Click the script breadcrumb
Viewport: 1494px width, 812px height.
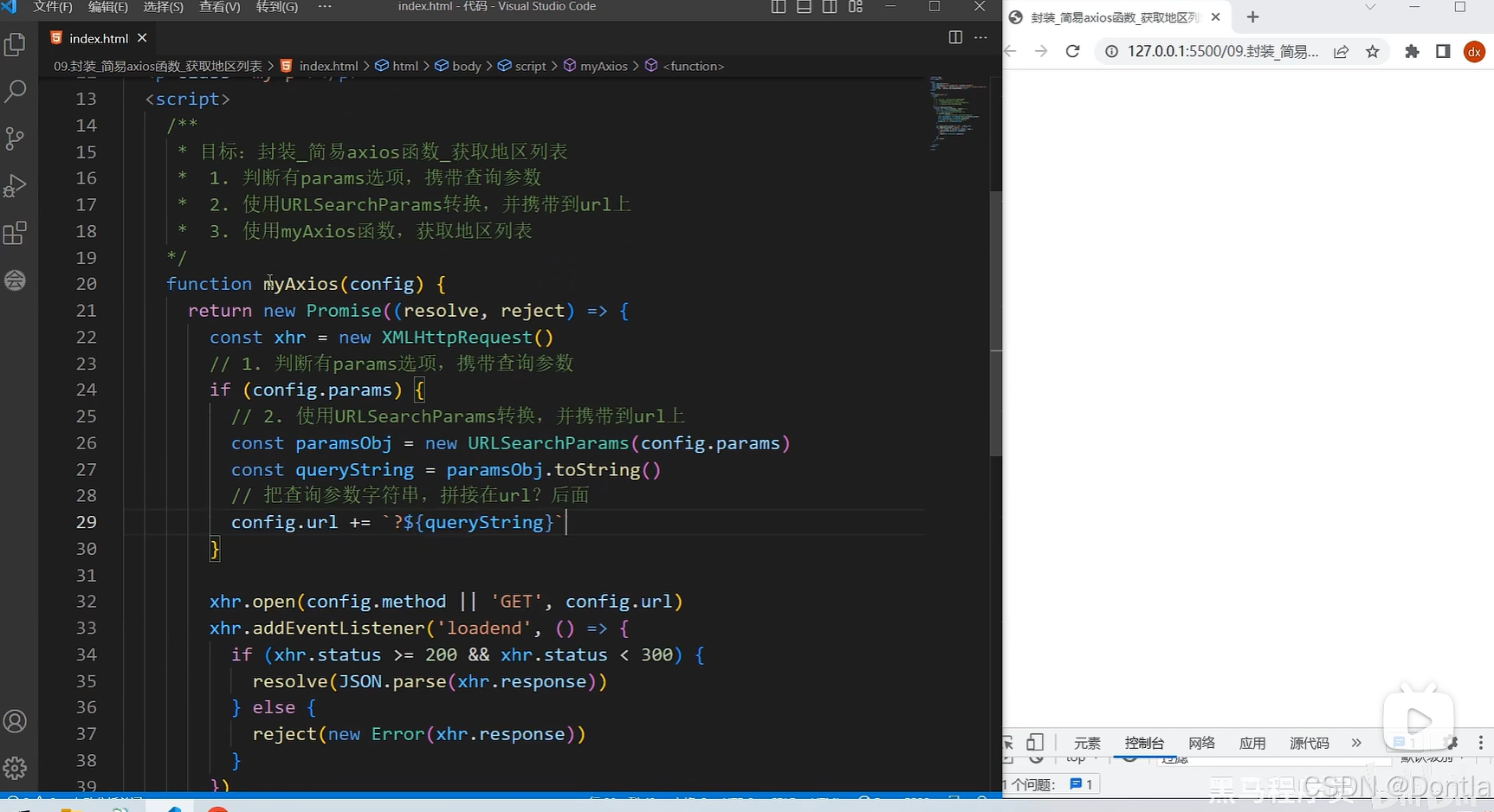coord(522,66)
